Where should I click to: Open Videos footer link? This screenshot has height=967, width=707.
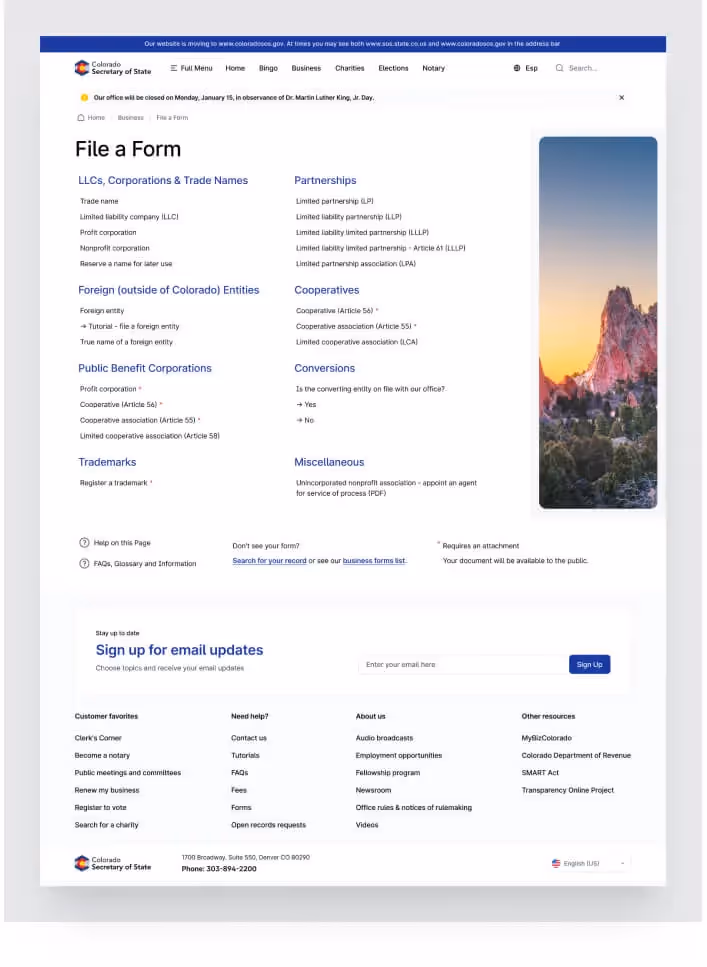367,825
